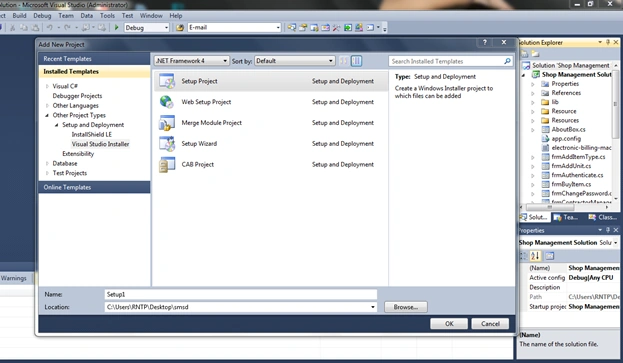Open the Toolbox wrench icon in main toolbar
Viewport: 623px width, 363px height.
[337, 27]
